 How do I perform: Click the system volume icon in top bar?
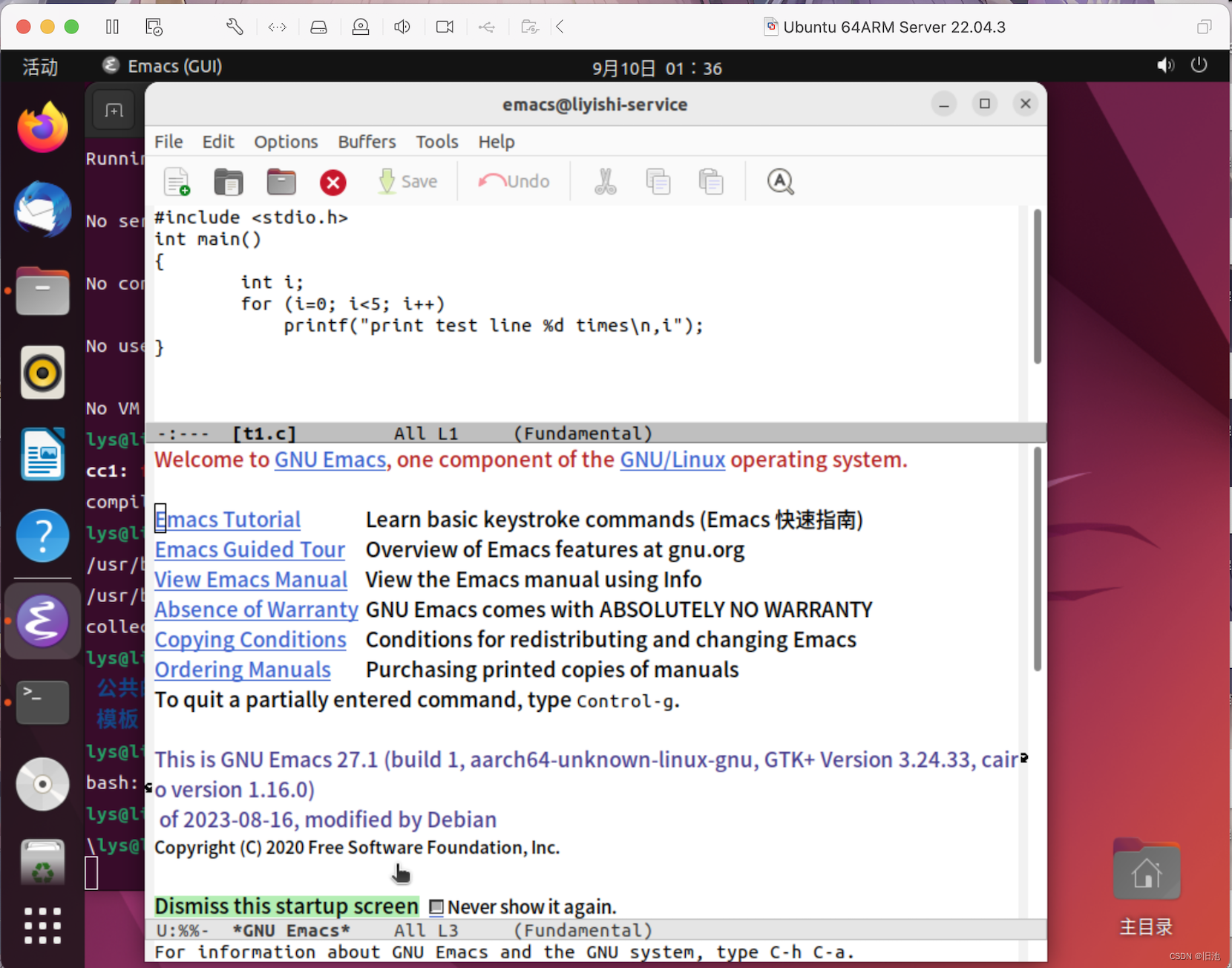1165,65
